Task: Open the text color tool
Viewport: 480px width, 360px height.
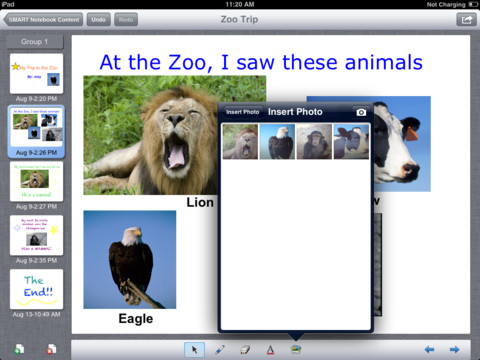Action: point(270,350)
